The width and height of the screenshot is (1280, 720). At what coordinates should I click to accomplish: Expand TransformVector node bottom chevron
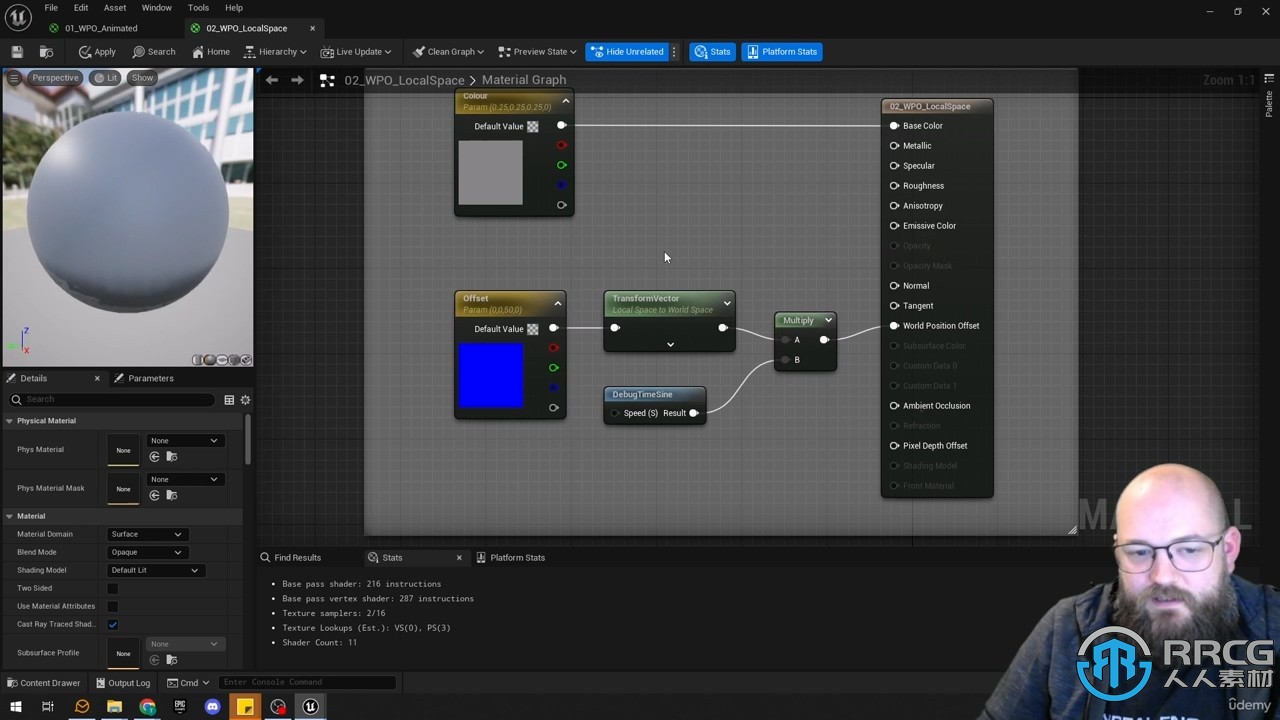coord(670,344)
